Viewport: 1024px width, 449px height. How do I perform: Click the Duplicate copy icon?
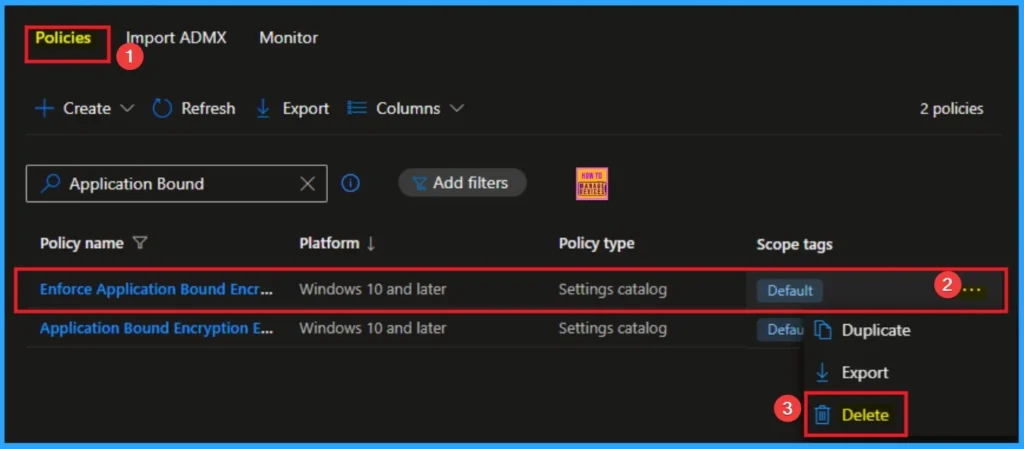[823, 330]
